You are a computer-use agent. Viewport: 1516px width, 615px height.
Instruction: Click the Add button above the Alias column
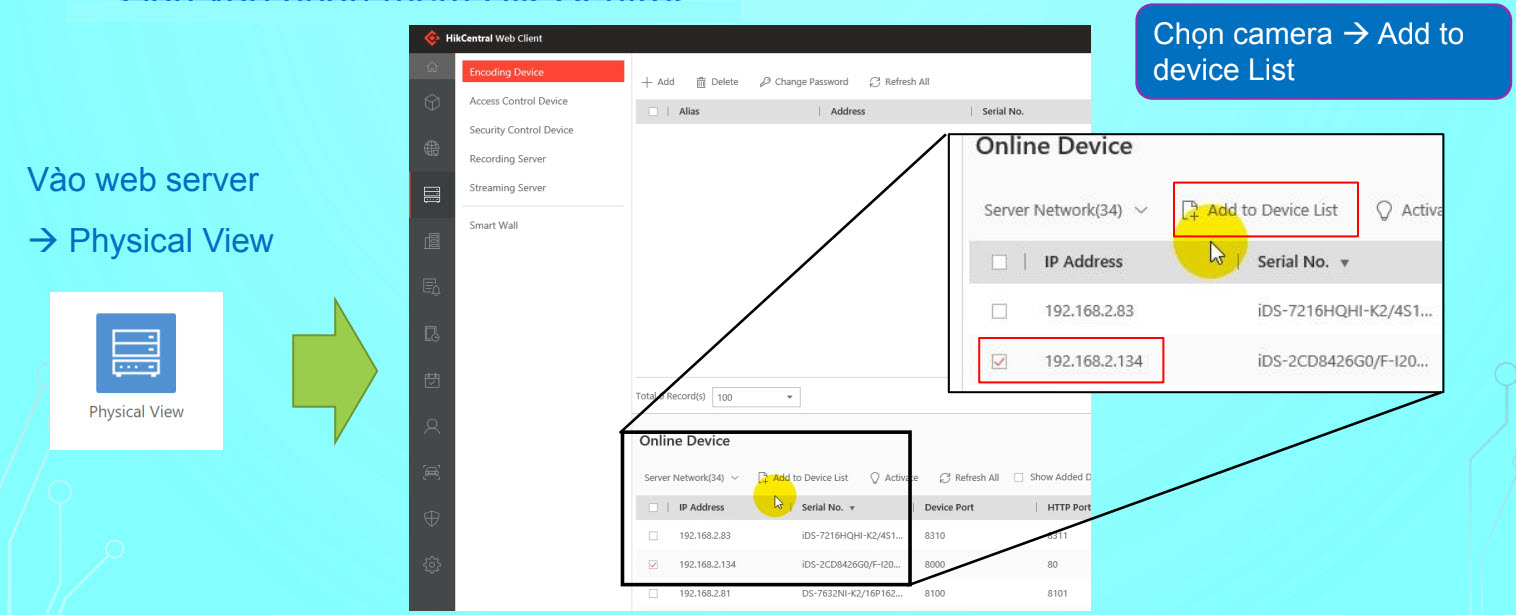[658, 82]
